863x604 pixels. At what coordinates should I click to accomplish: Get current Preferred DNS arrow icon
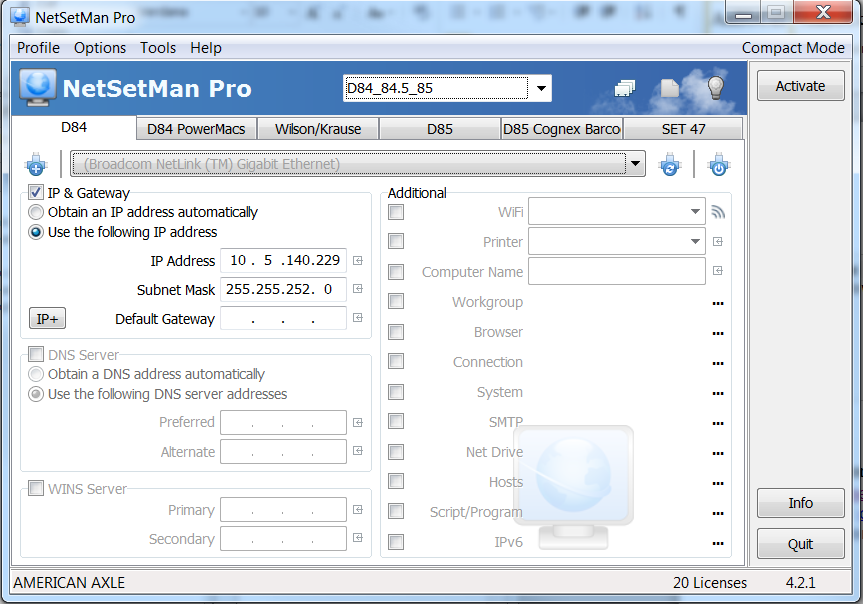(x=358, y=422)
